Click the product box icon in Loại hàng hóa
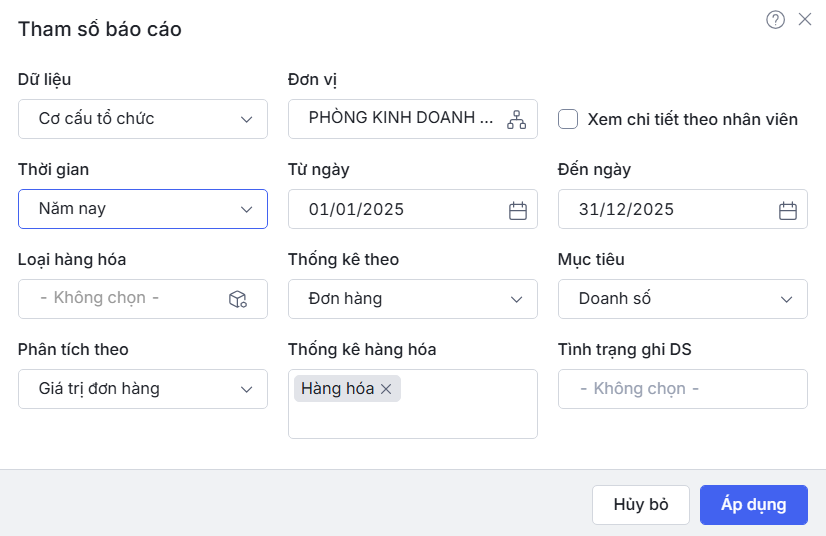This screenshot has width=826, height=536. click(238, 299)
